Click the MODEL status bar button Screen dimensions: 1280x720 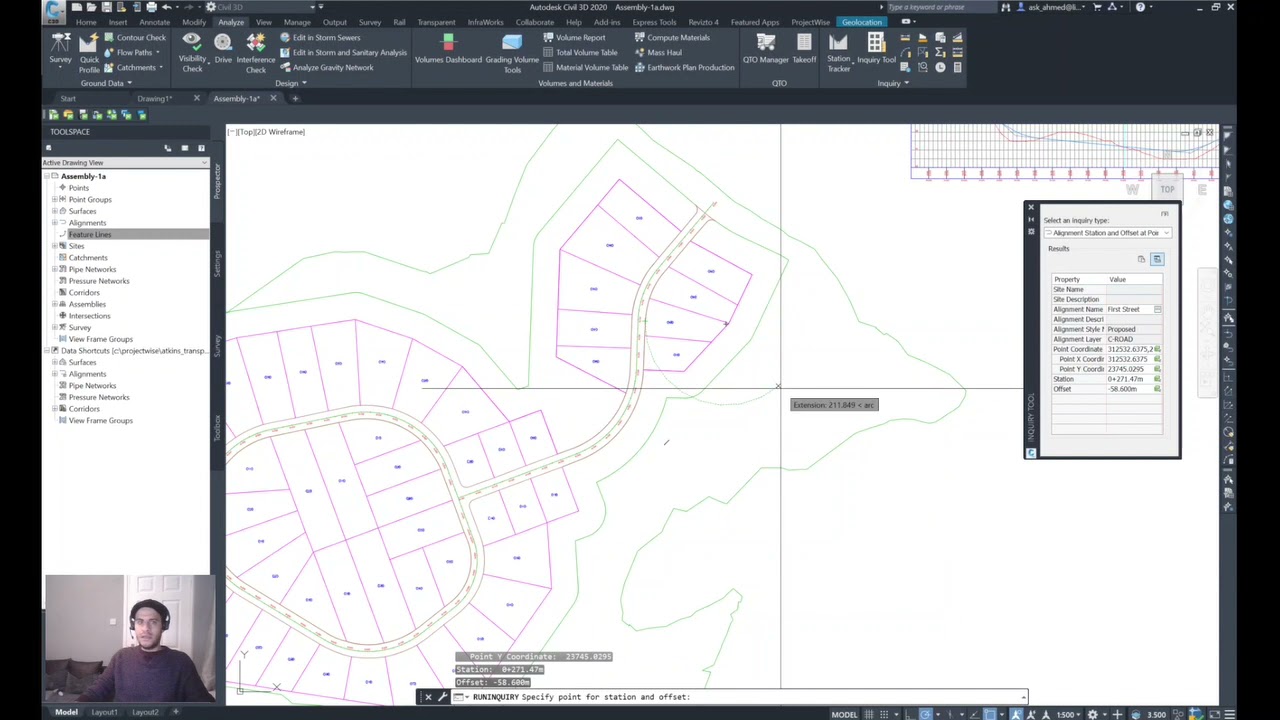[x=844, y=714]
